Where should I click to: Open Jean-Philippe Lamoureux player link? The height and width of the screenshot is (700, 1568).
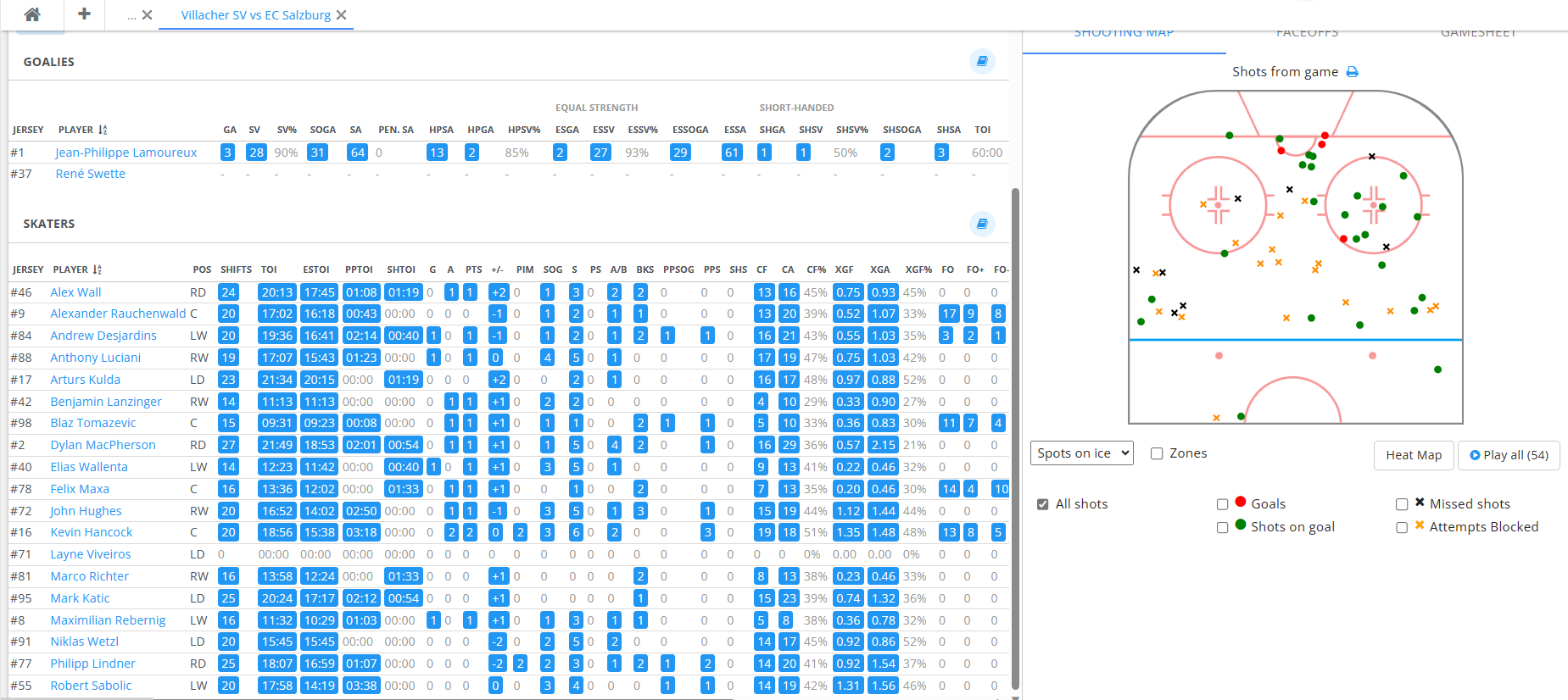pyautogui.click(x=126, y=153)
